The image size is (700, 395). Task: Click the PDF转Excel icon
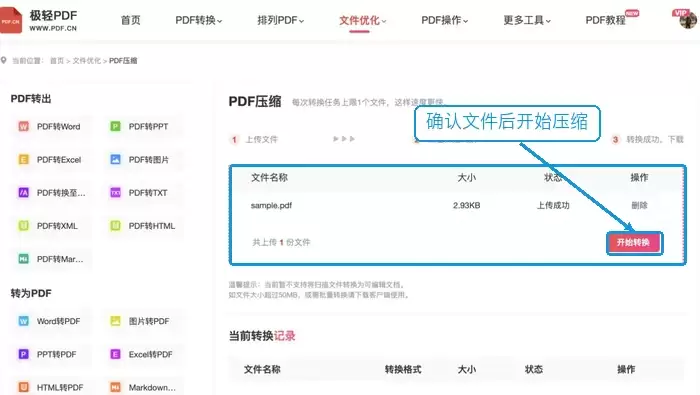(x=24, y=159)
